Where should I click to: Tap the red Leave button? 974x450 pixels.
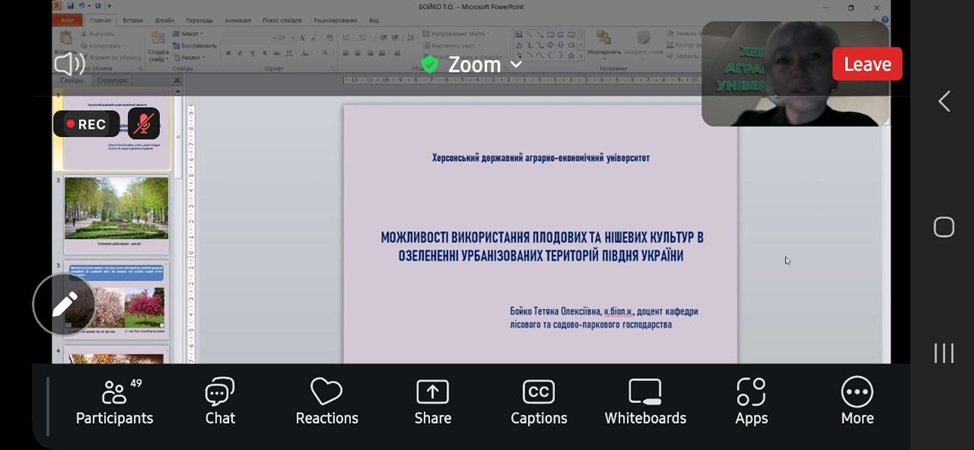tap(867, 64)
